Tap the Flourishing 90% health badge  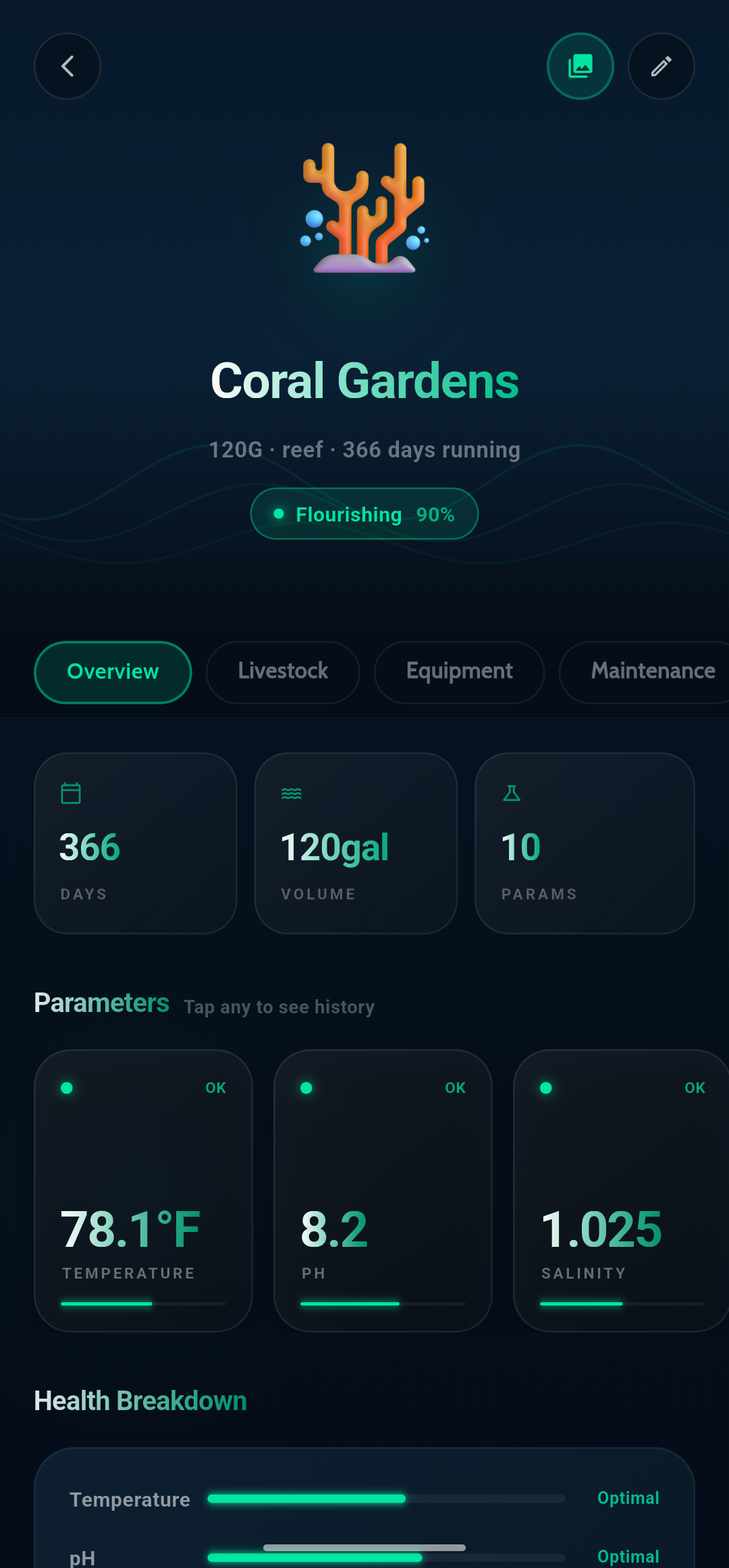(364, 514)
